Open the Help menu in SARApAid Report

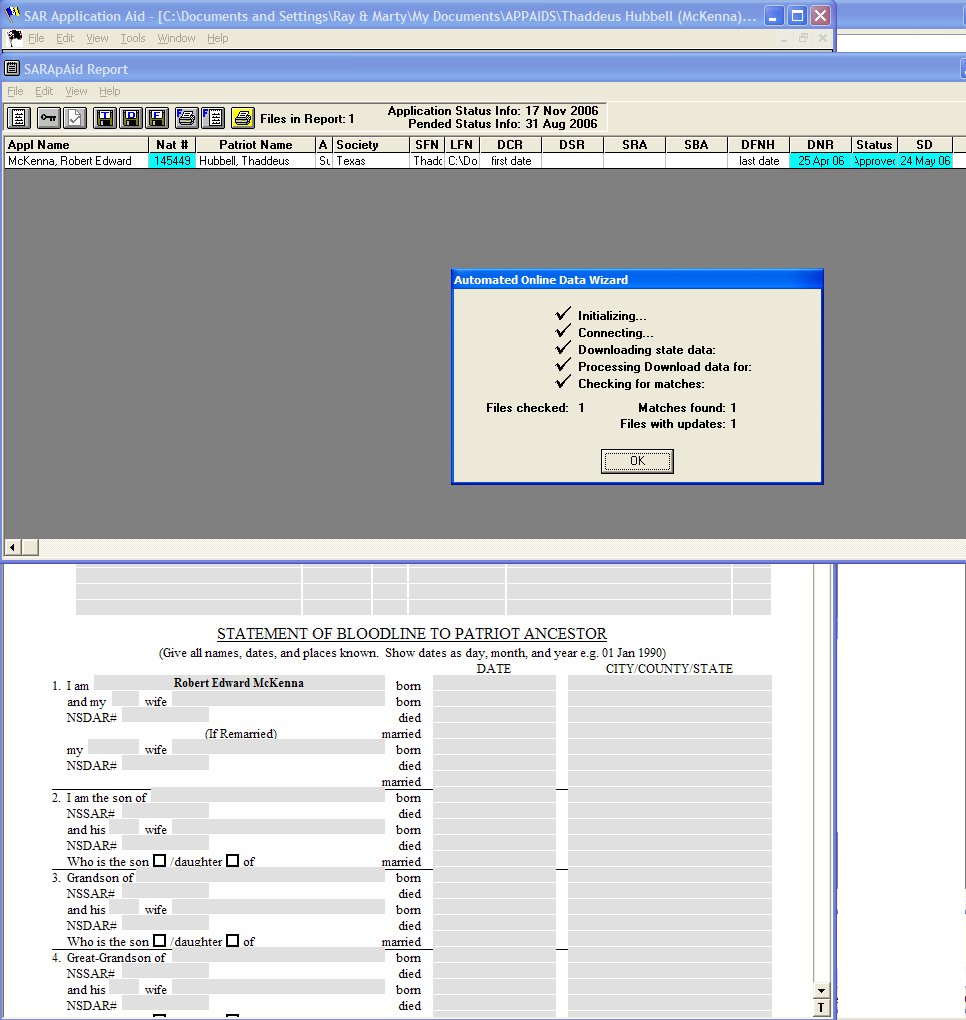click(x=110, y=91)
